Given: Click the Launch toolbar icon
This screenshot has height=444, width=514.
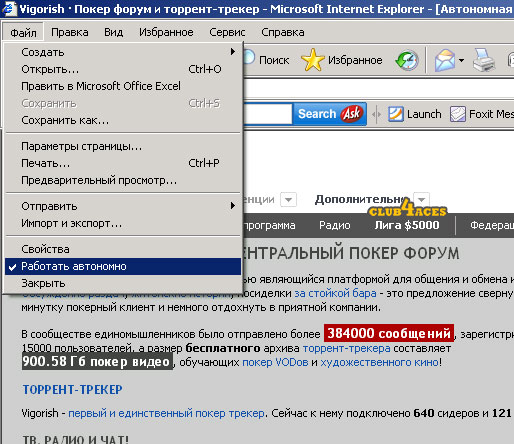Looking at the screenshot, I should click(x=396, y=114).
